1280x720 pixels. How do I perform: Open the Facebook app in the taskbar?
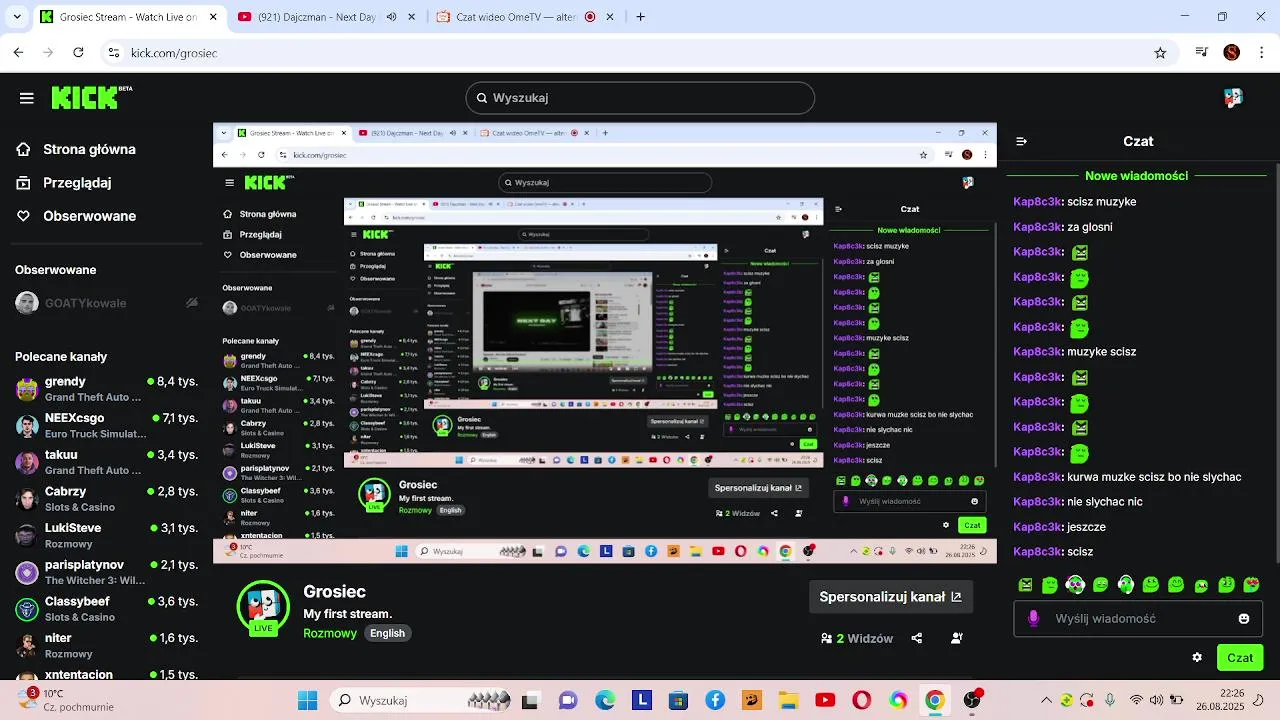715,700
